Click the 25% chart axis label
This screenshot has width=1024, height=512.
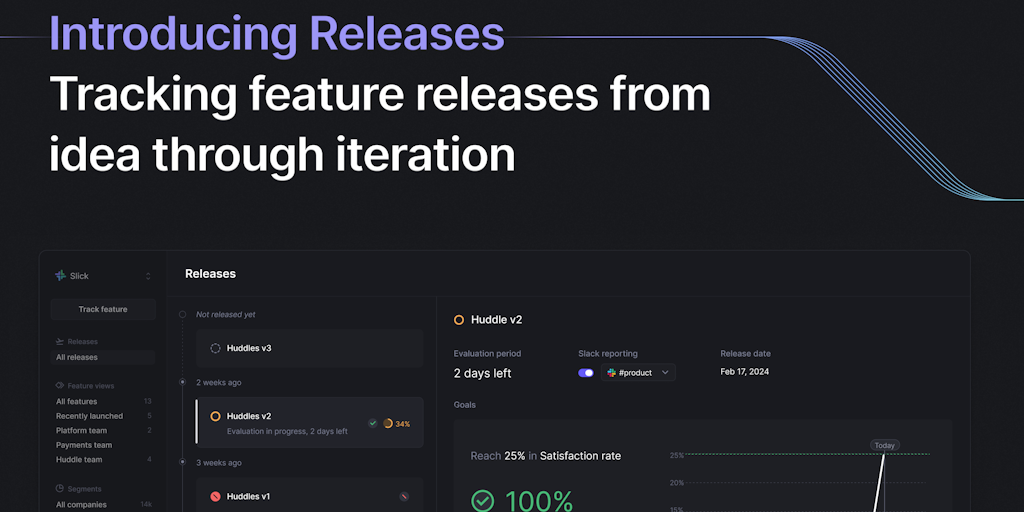677,455
